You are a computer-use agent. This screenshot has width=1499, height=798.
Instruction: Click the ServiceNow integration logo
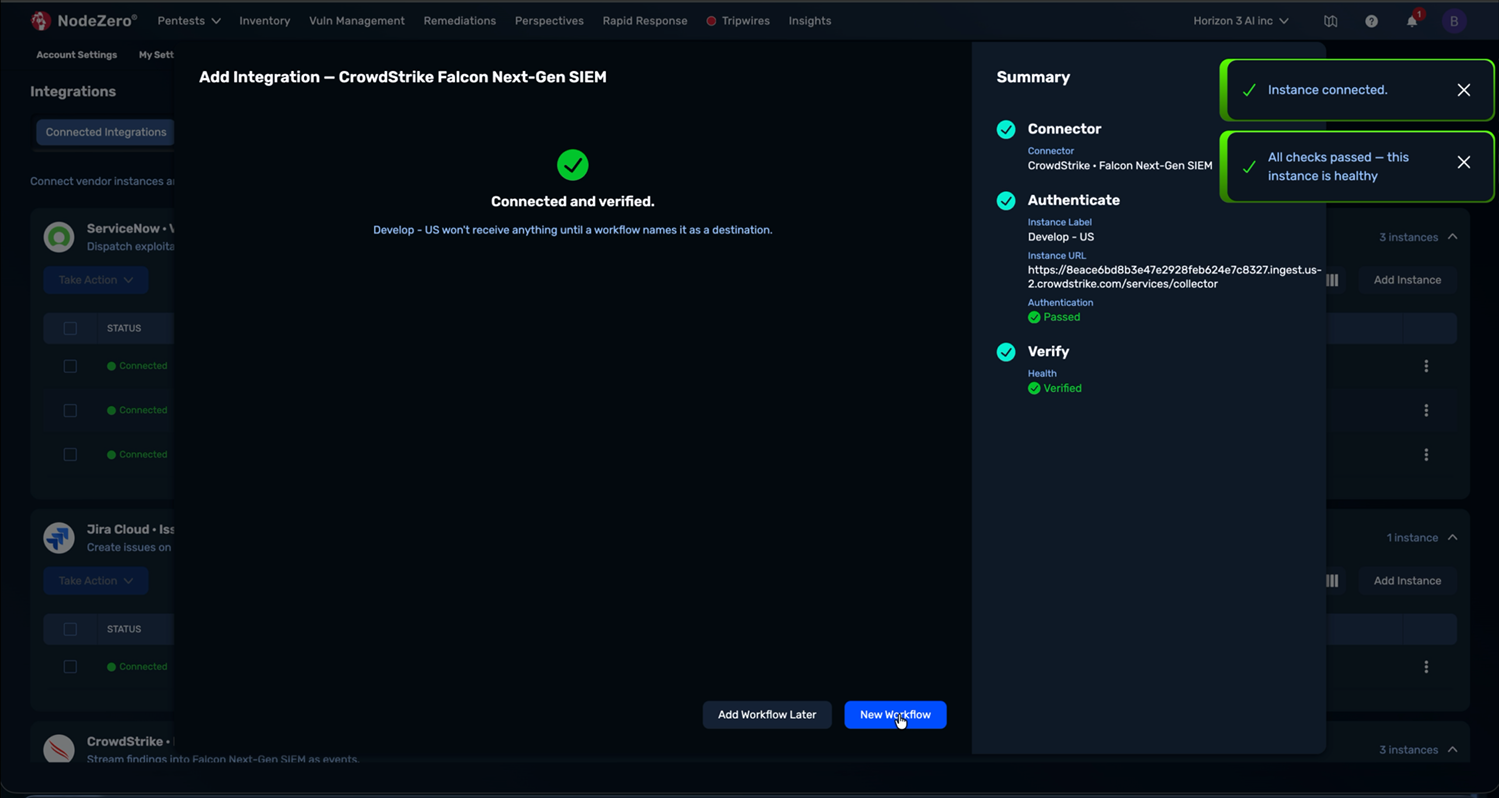59,237
